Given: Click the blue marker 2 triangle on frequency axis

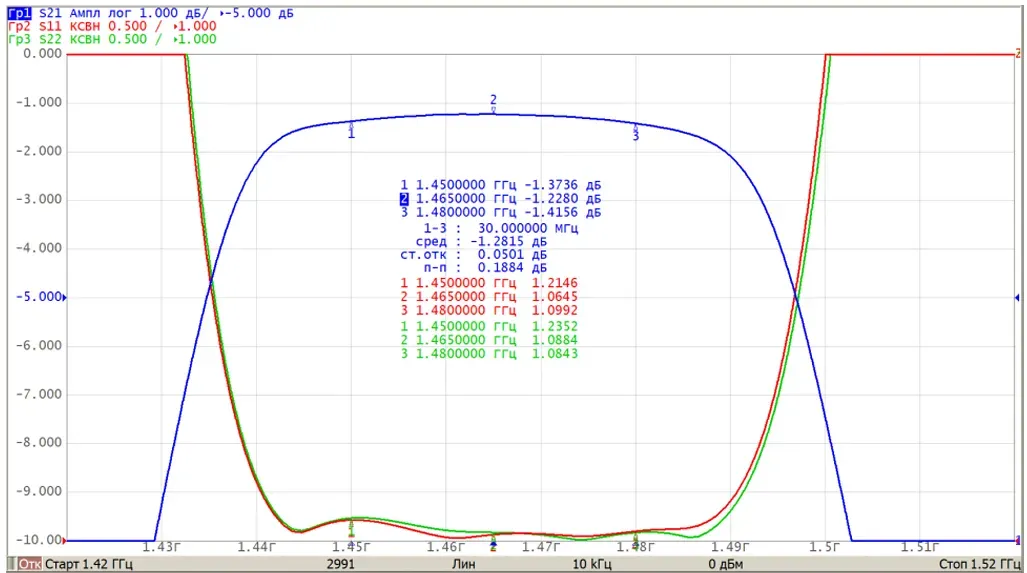Looking at the screenshot, I should (493, 545).
